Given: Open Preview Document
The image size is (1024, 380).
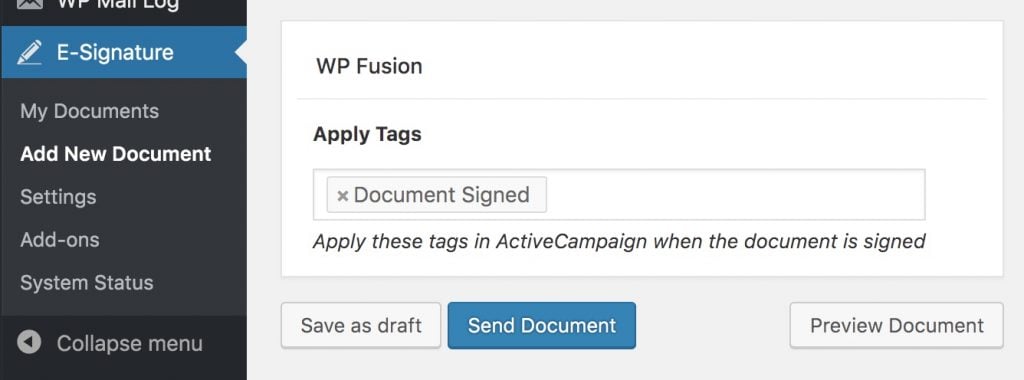Looking at the screenshot, I should pos(897,325).
